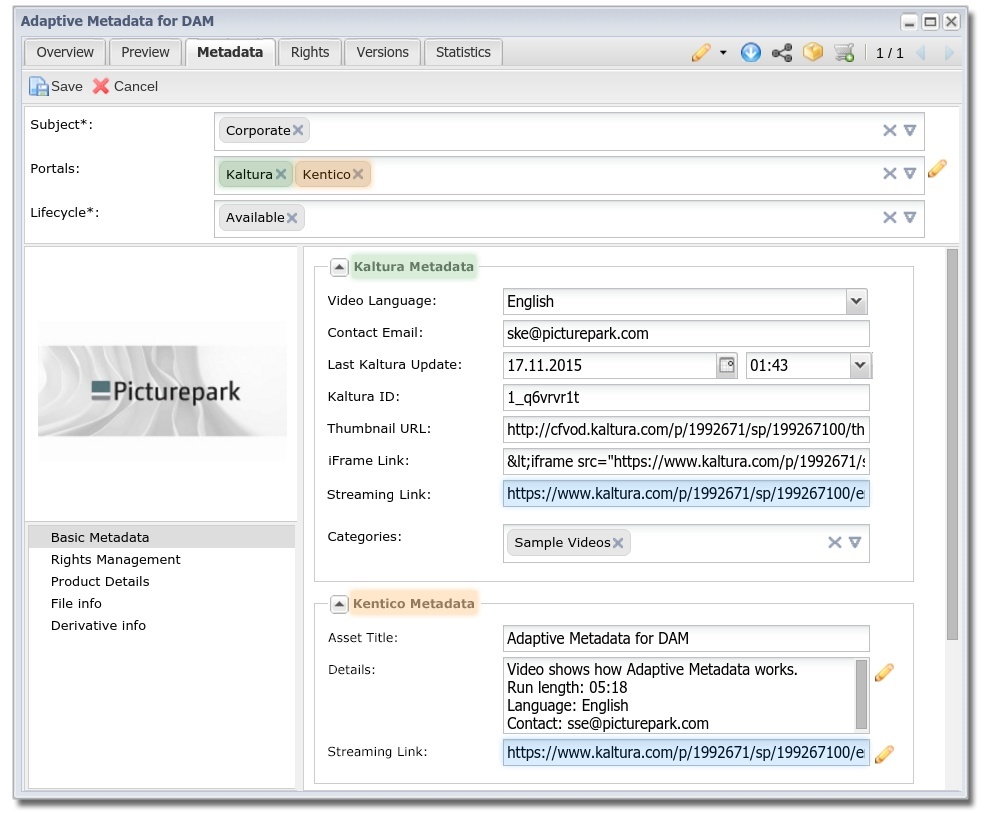Viewport: 985px width, 813px height.
Task: Collapse the Kentico Metadata section
Action: point(339,604)
